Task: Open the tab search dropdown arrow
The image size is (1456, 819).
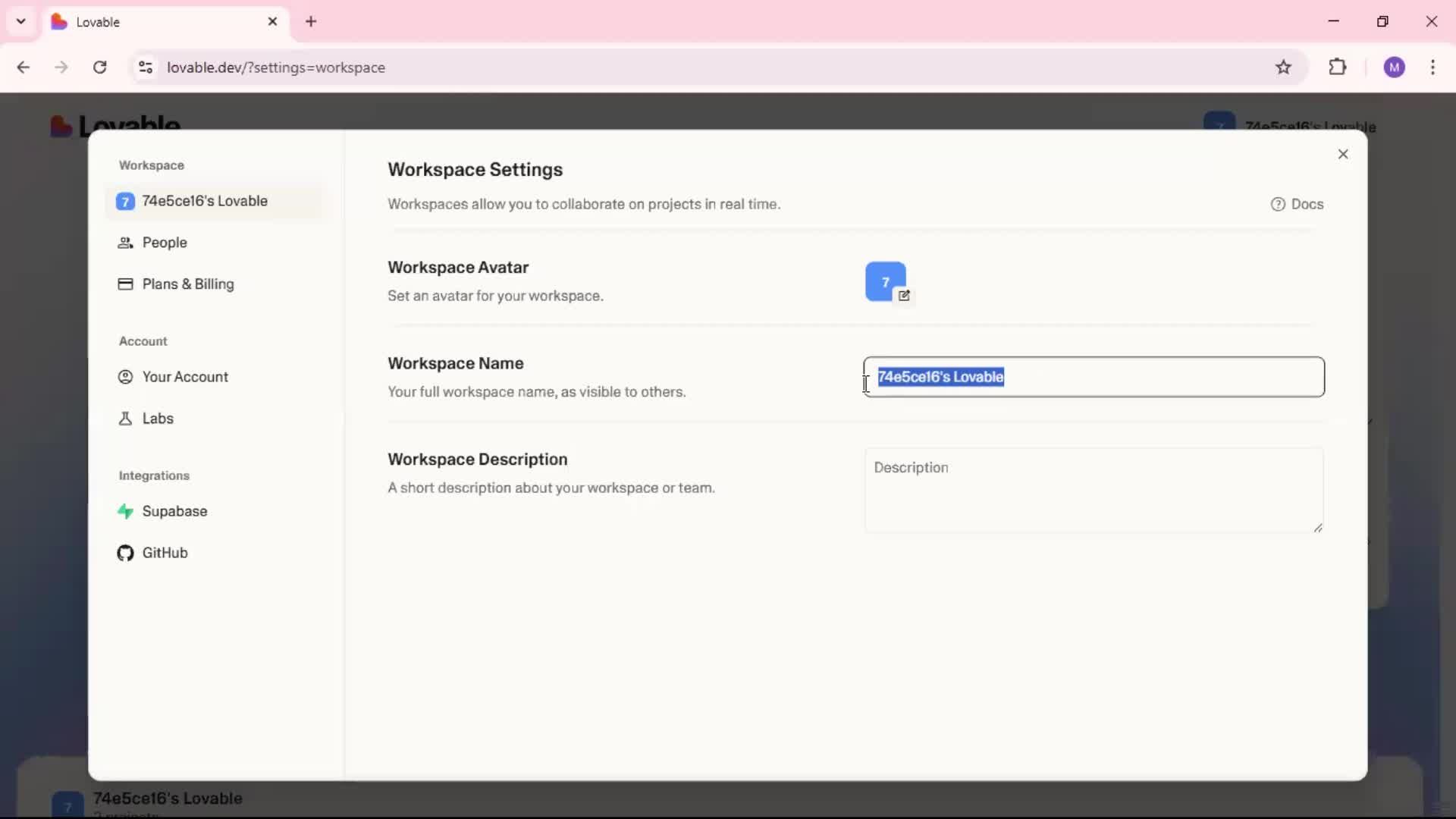Action: point(21,21)
